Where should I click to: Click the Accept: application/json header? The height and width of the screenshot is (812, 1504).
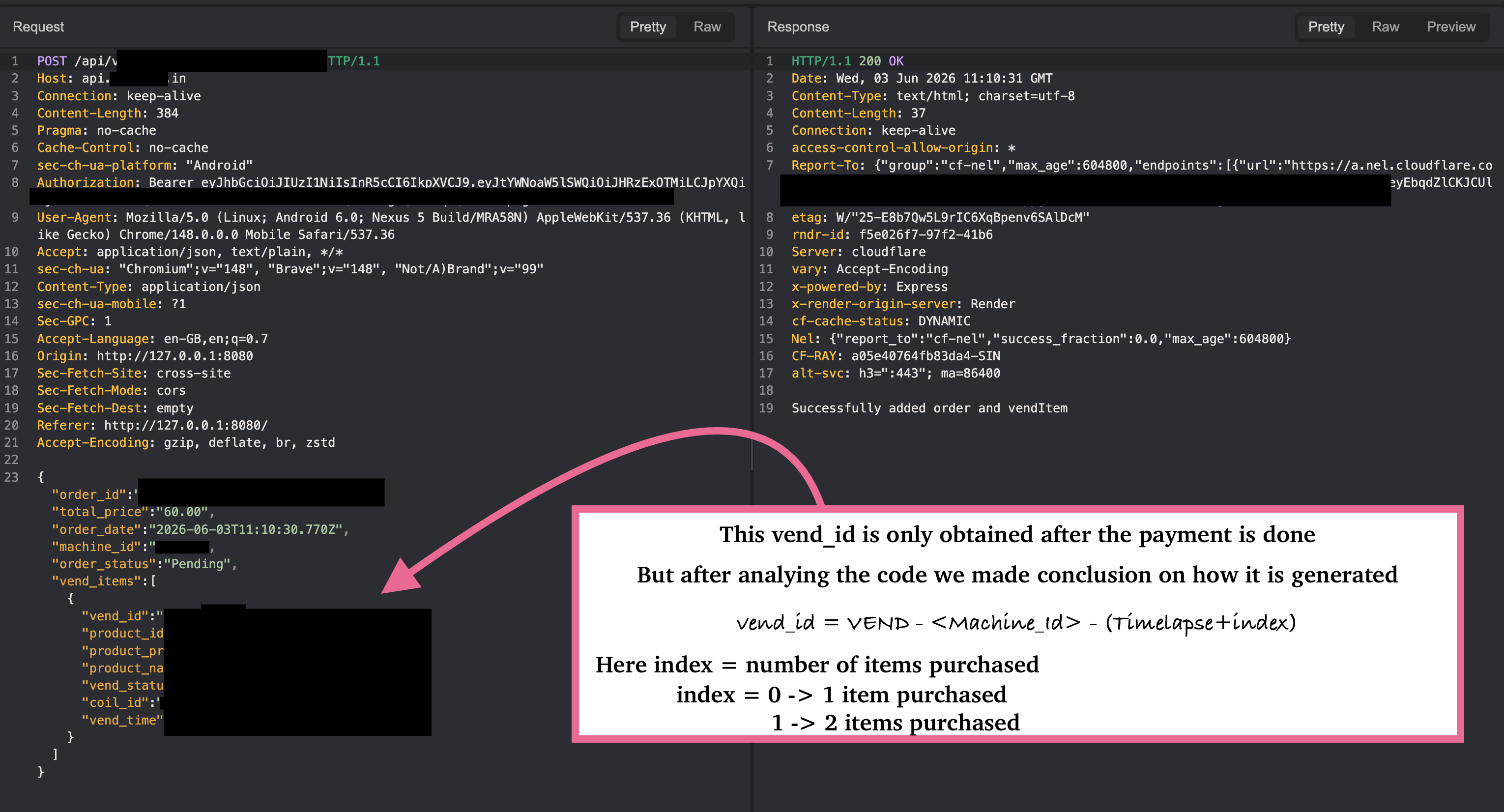click(190, 252)
